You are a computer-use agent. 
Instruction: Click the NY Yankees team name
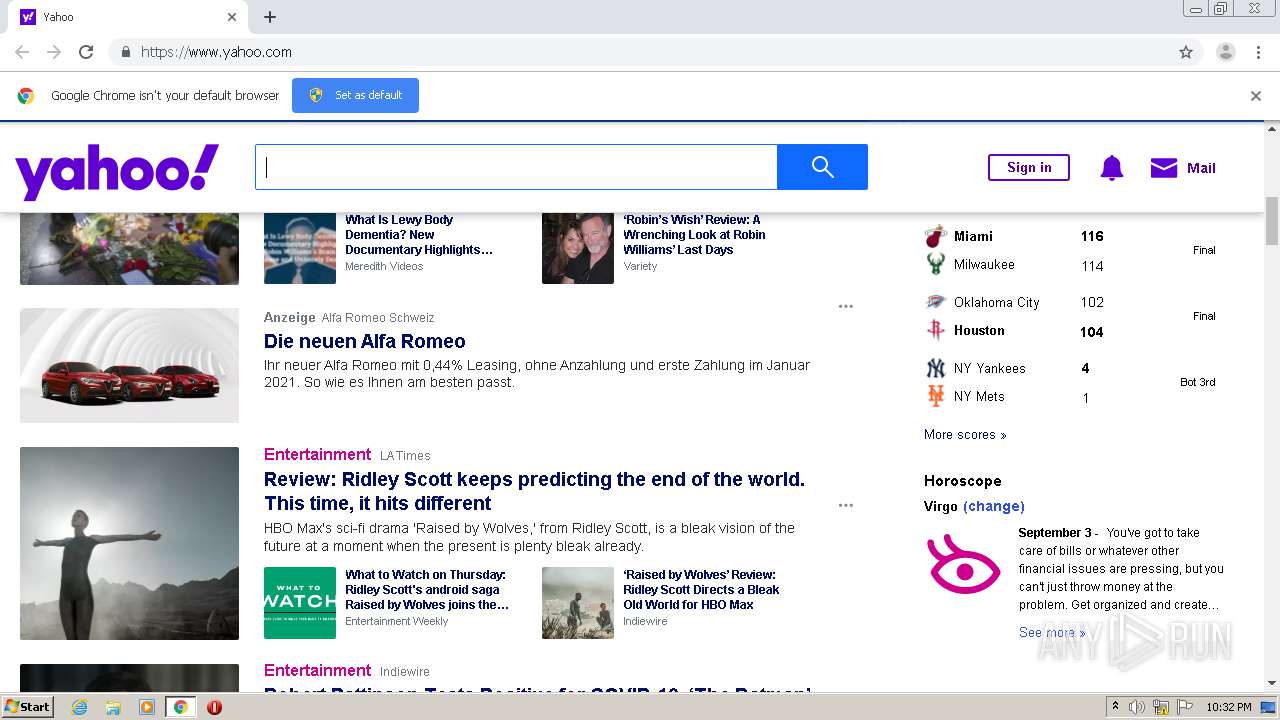pyautogui.click(x=989, y=368)
